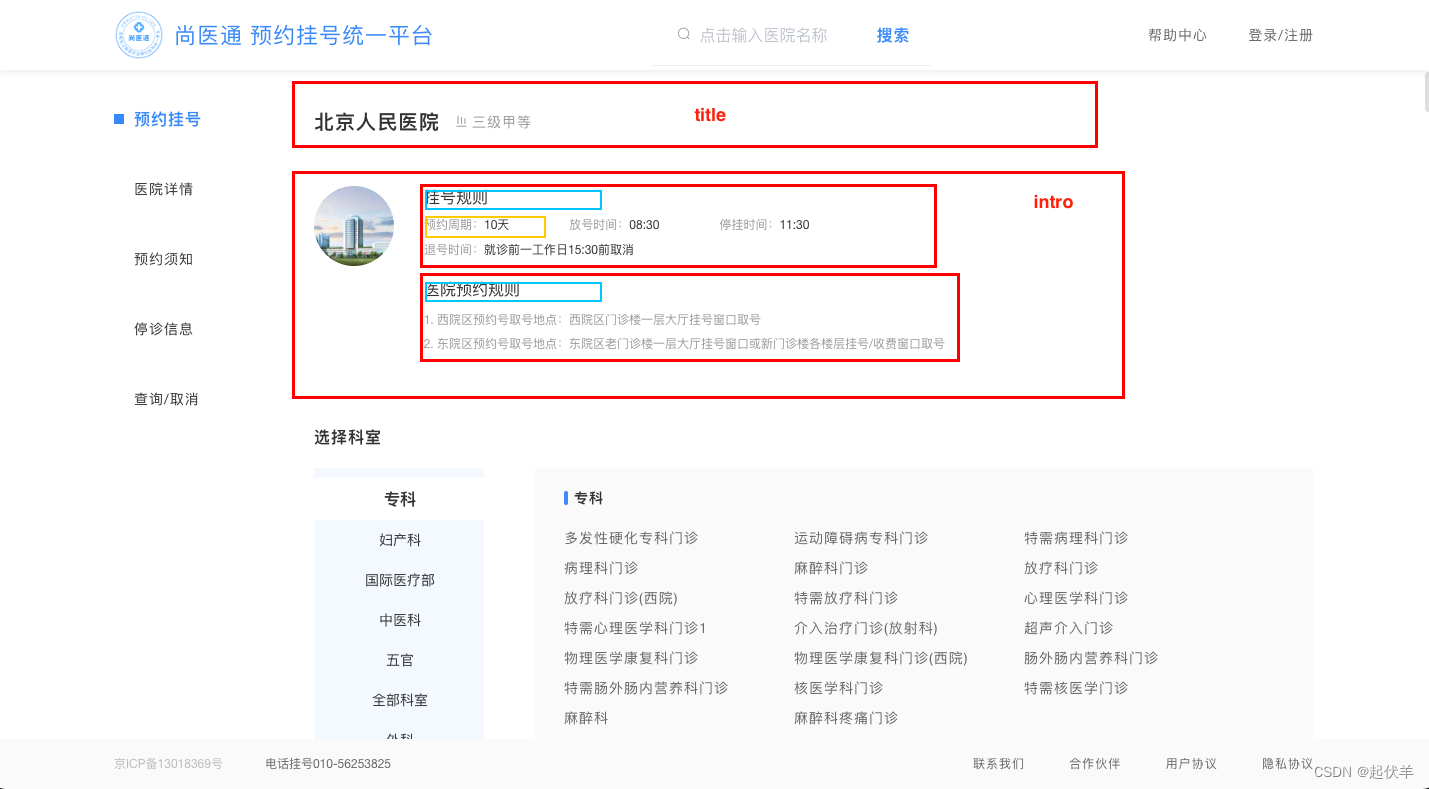Click the 北京人民医院 heading
Viewport: 1429px width, 789px height.
[x=376, y=122]
